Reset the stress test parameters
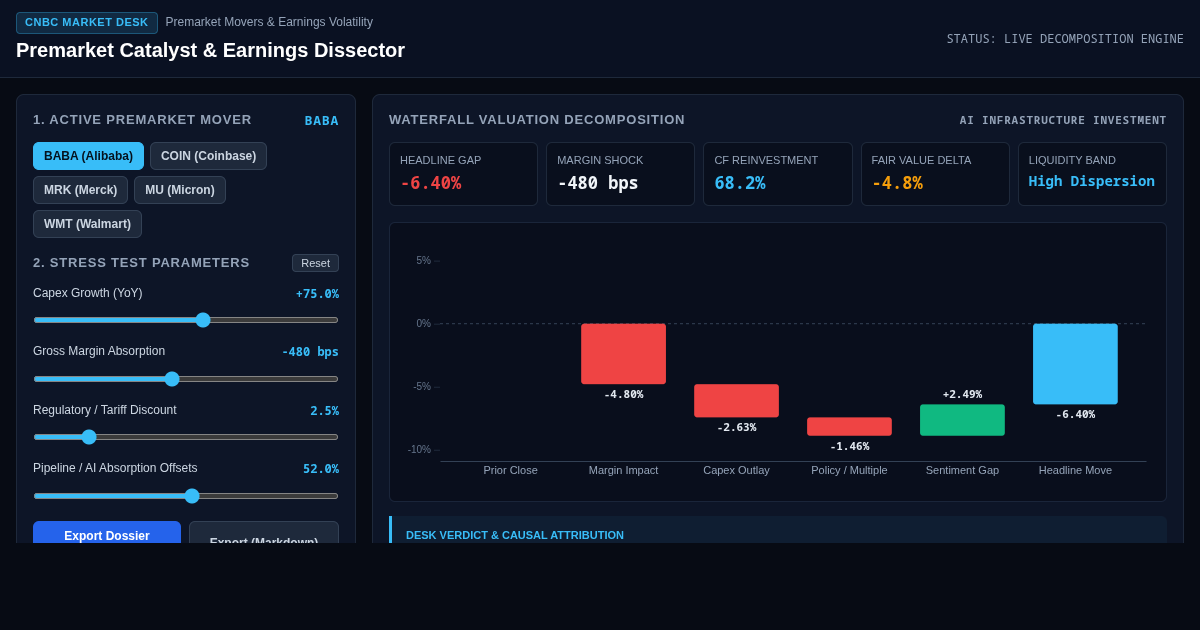The image size is (1200, 630). [x=315, y=263]
